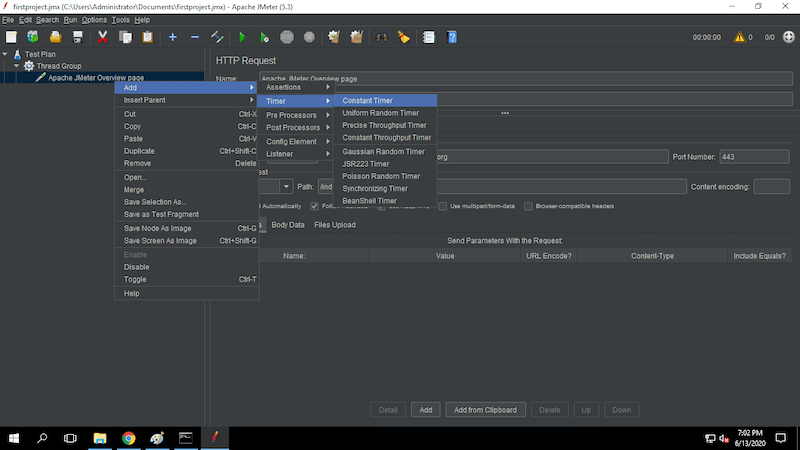The height and width of the screenshot is (450, 800).
Task: Expand the Assertions submenu
Action: click(x=296, y=87)
